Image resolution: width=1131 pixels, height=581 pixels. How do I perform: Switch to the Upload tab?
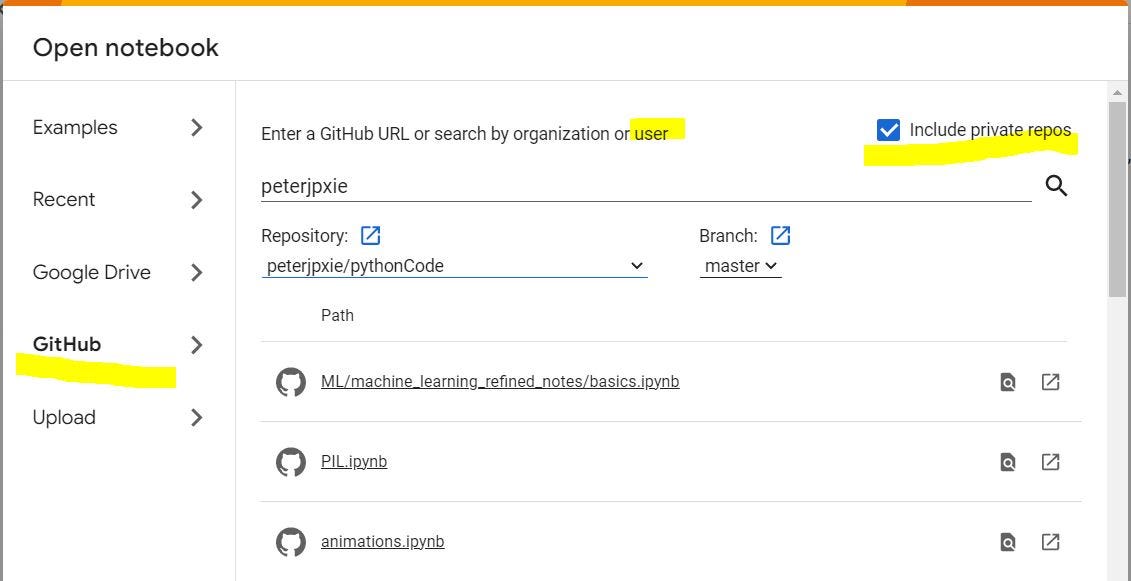(x=64, y=418)
